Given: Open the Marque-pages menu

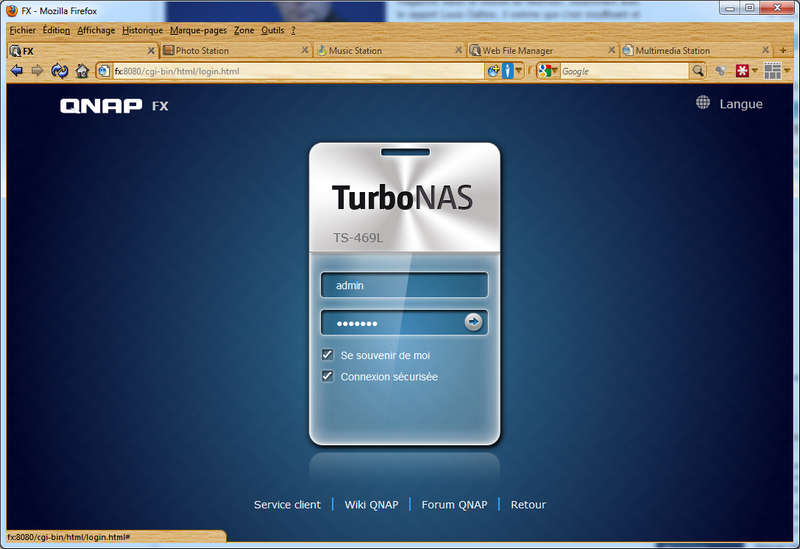Looking at the screenshot, I should tap(198, 30).
